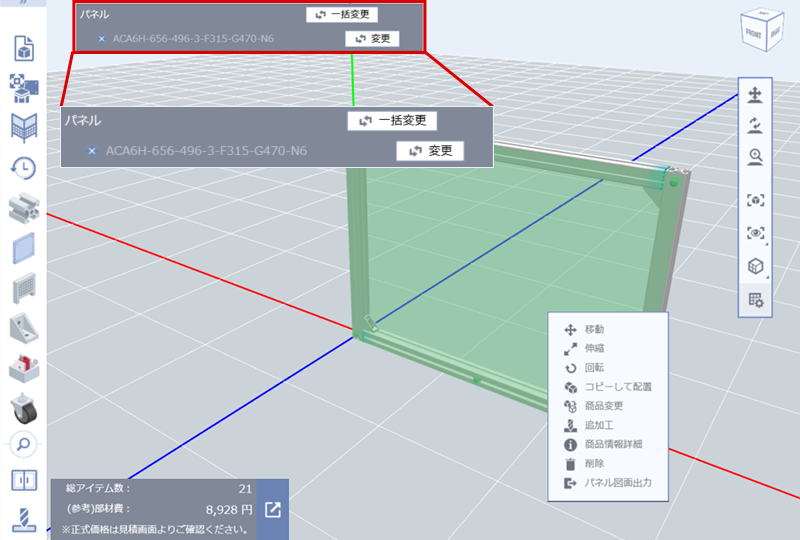Image resolution: width=800 pixels, height=540 pixels.
Task: Click the aluminum frame extrusion icon in sidebar
Action: (23, 207)
